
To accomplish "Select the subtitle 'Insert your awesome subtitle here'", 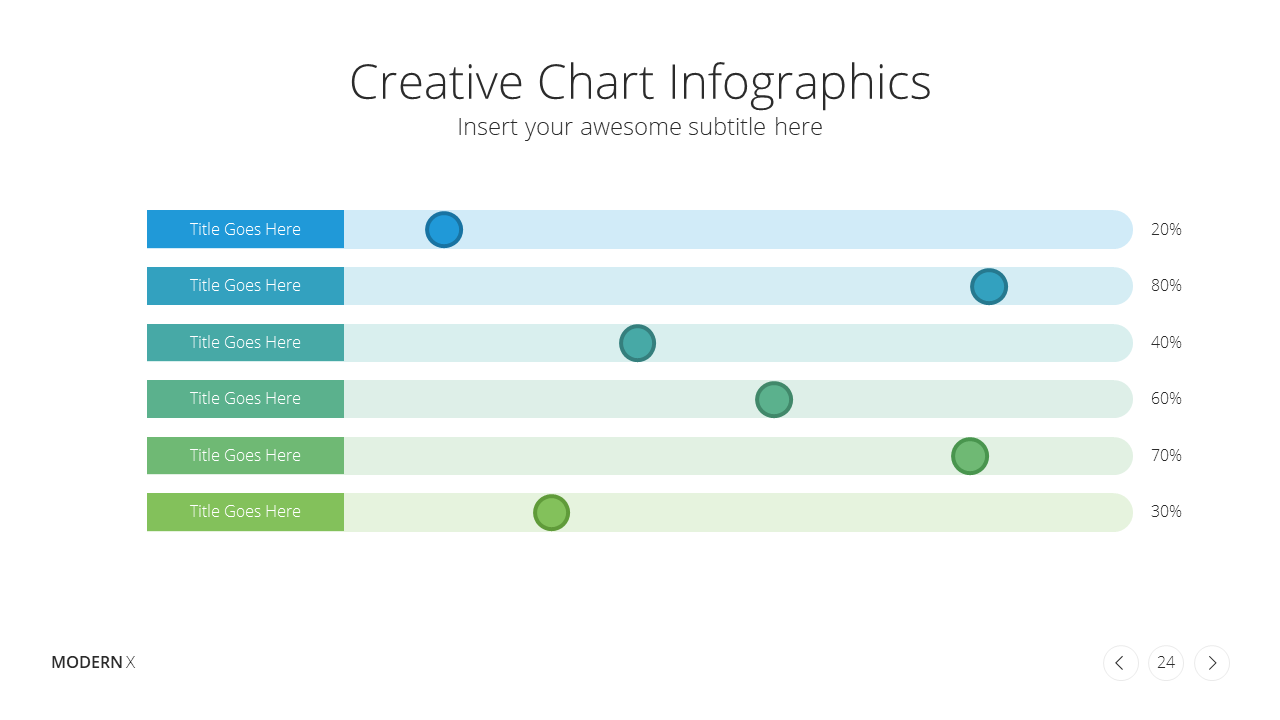I will [640, 127].
